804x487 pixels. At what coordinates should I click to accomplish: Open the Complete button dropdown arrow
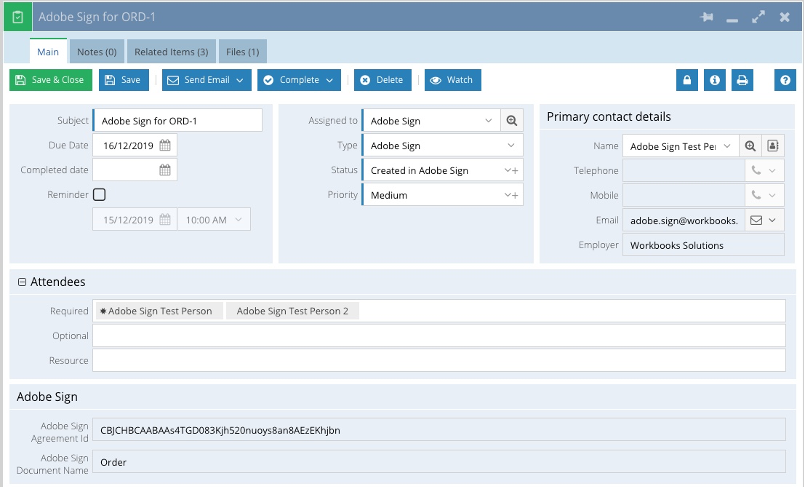329,80
